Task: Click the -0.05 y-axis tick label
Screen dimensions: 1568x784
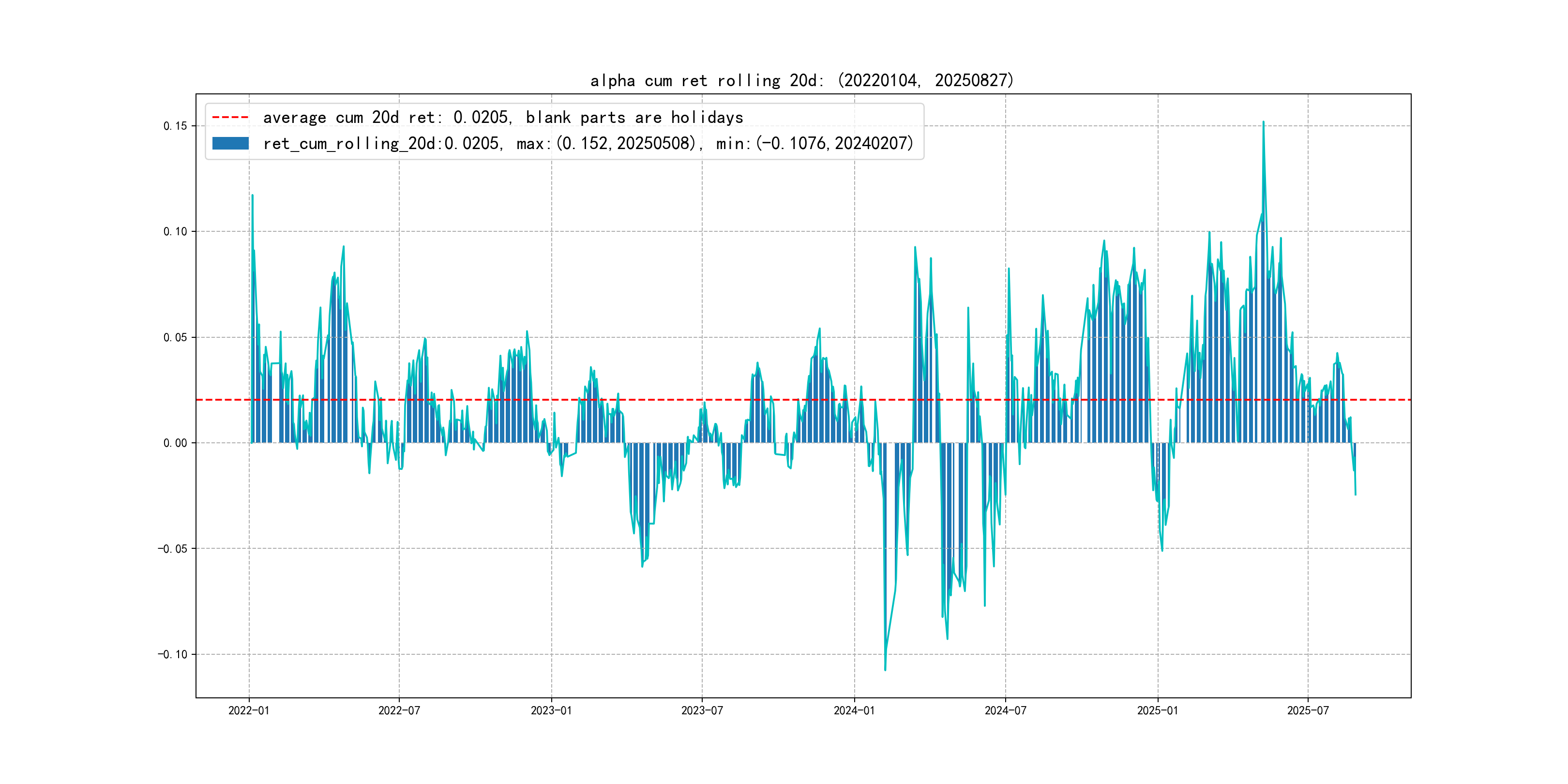Action: click(x=172, y=548)
